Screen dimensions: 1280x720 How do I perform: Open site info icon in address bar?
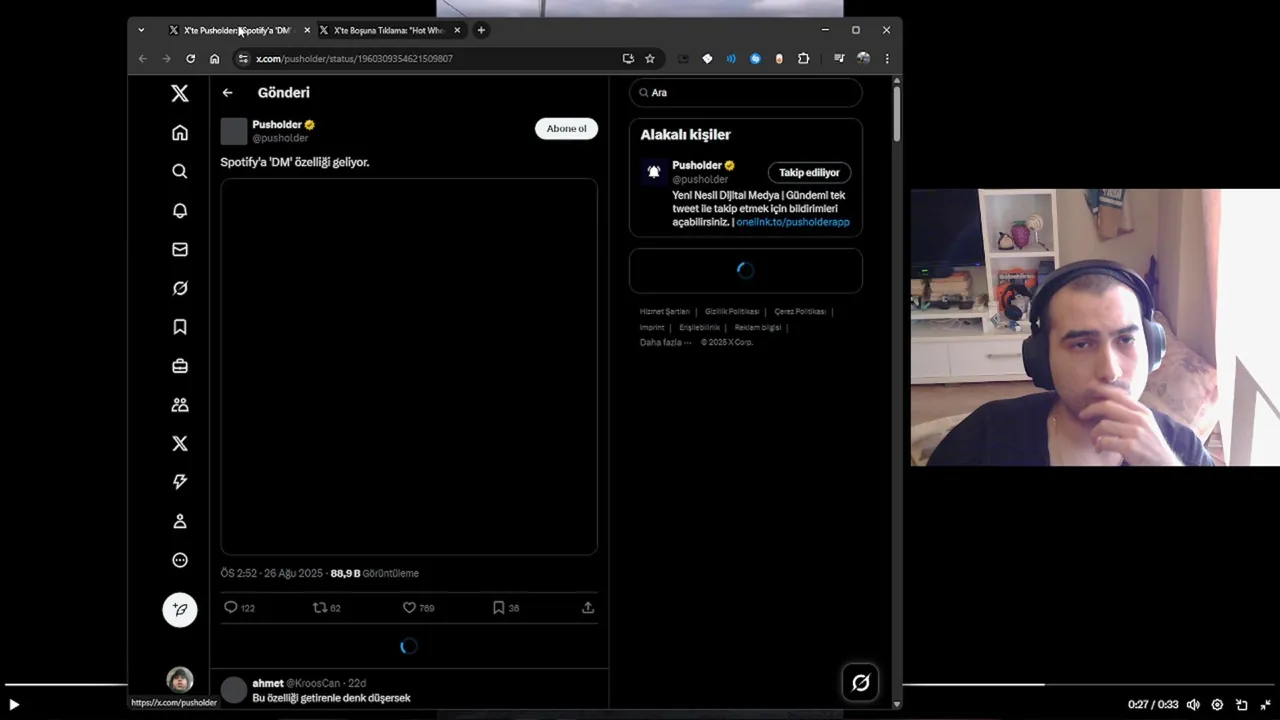coord(243,59)
